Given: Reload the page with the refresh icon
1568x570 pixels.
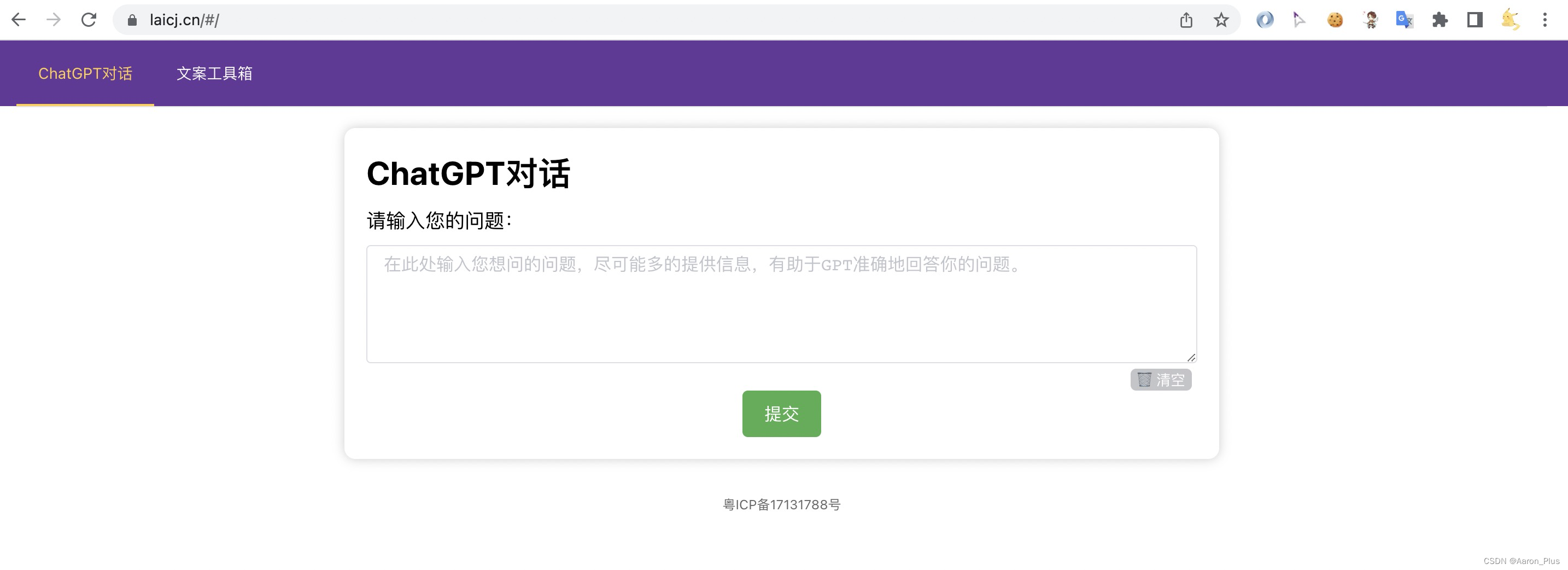Looking at the screenshot, I should [89, 20].
